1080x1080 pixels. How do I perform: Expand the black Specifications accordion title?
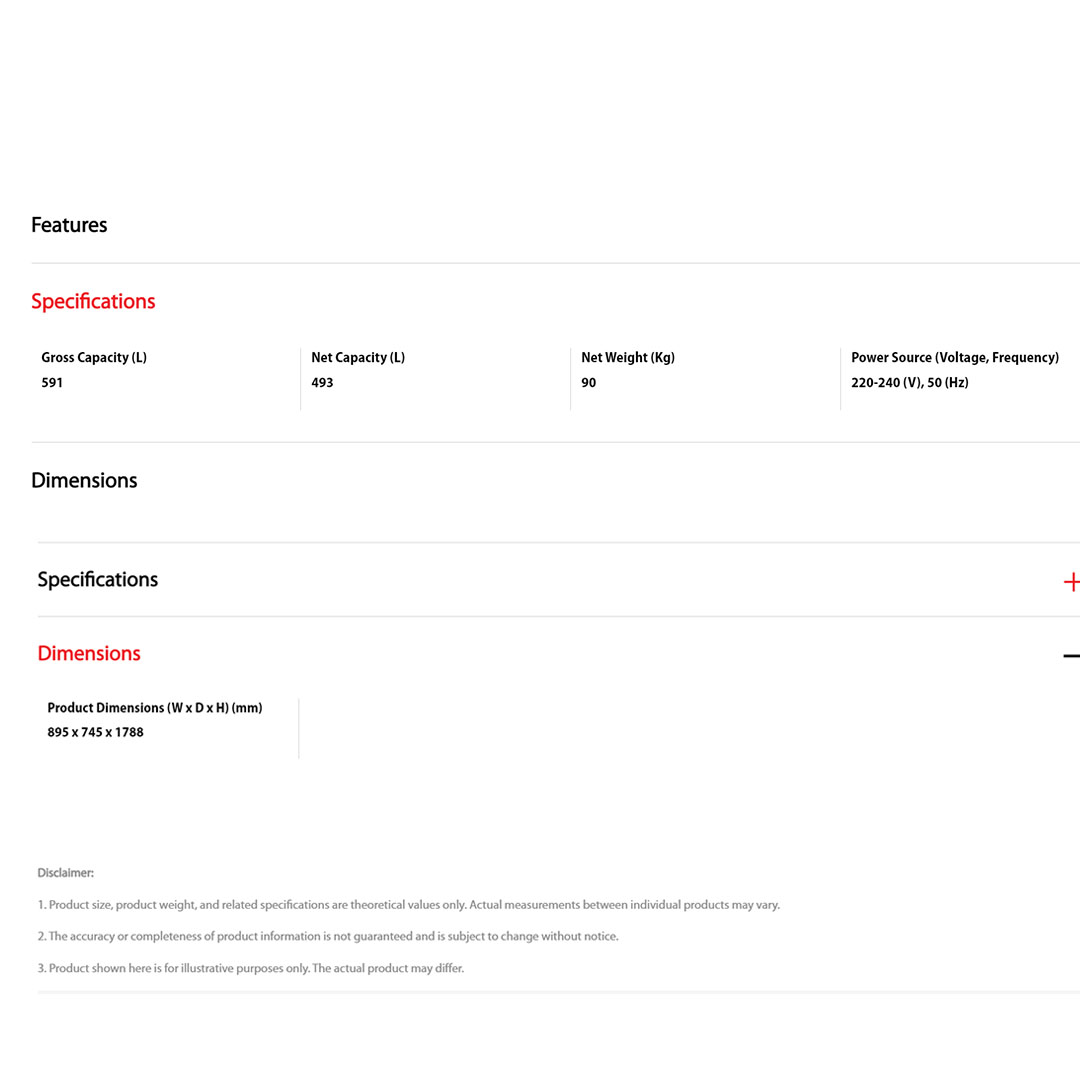click(x=98, y=580)
